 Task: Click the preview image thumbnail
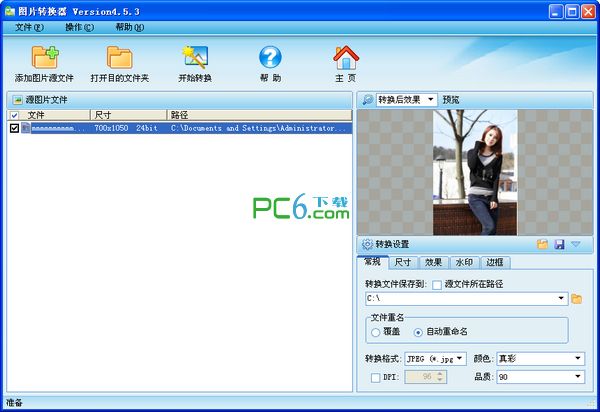tap(475, 173)
